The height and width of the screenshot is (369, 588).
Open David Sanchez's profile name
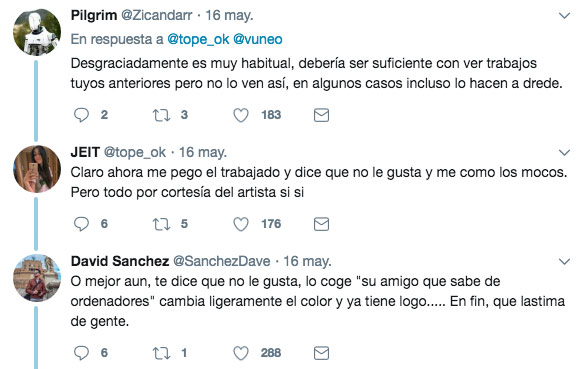120,261
